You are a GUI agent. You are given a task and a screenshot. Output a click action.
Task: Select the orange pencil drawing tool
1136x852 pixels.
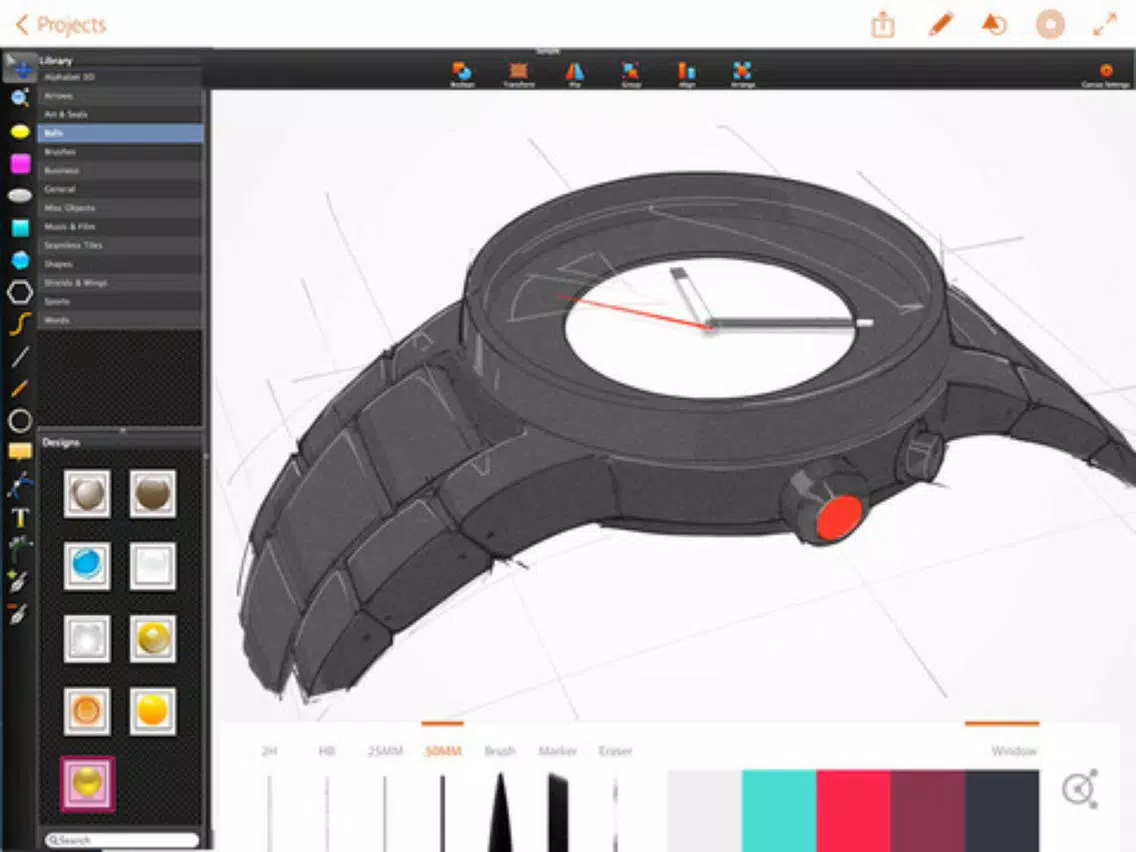pos(20,388)
